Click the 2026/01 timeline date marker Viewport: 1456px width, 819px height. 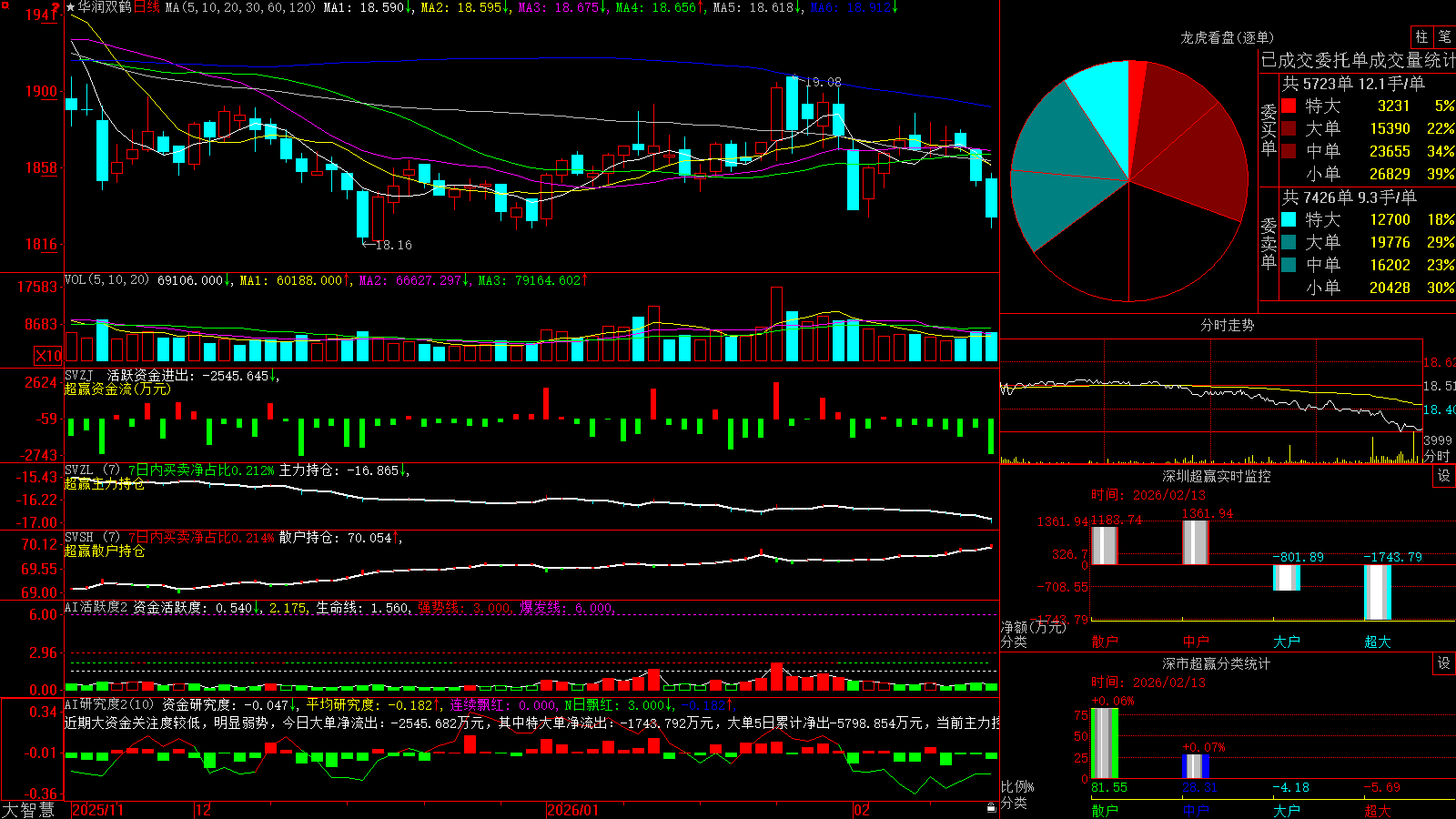[x=572, y=810]
